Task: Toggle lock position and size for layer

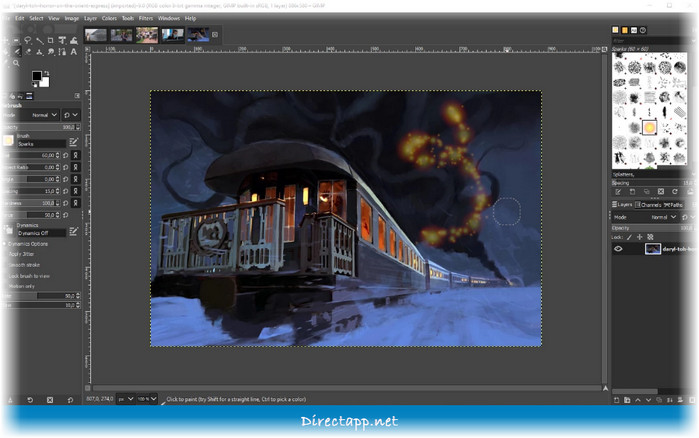Action: 640,237
